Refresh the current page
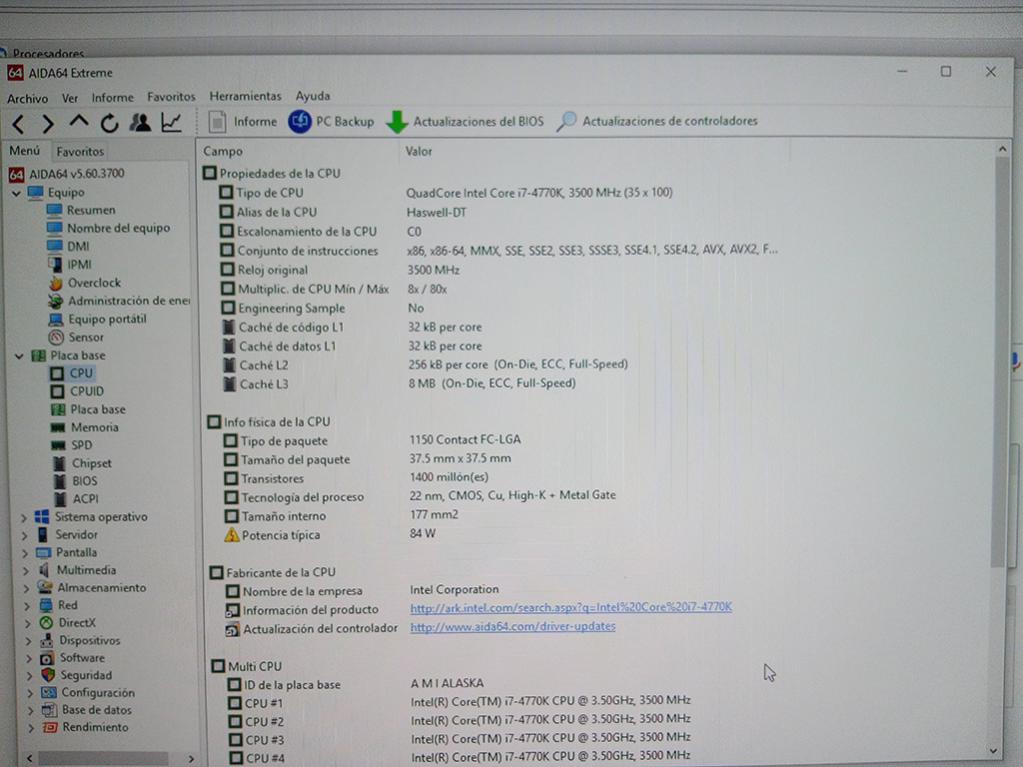This screenshot has width=1023, height=767. [x=109, y=123]
